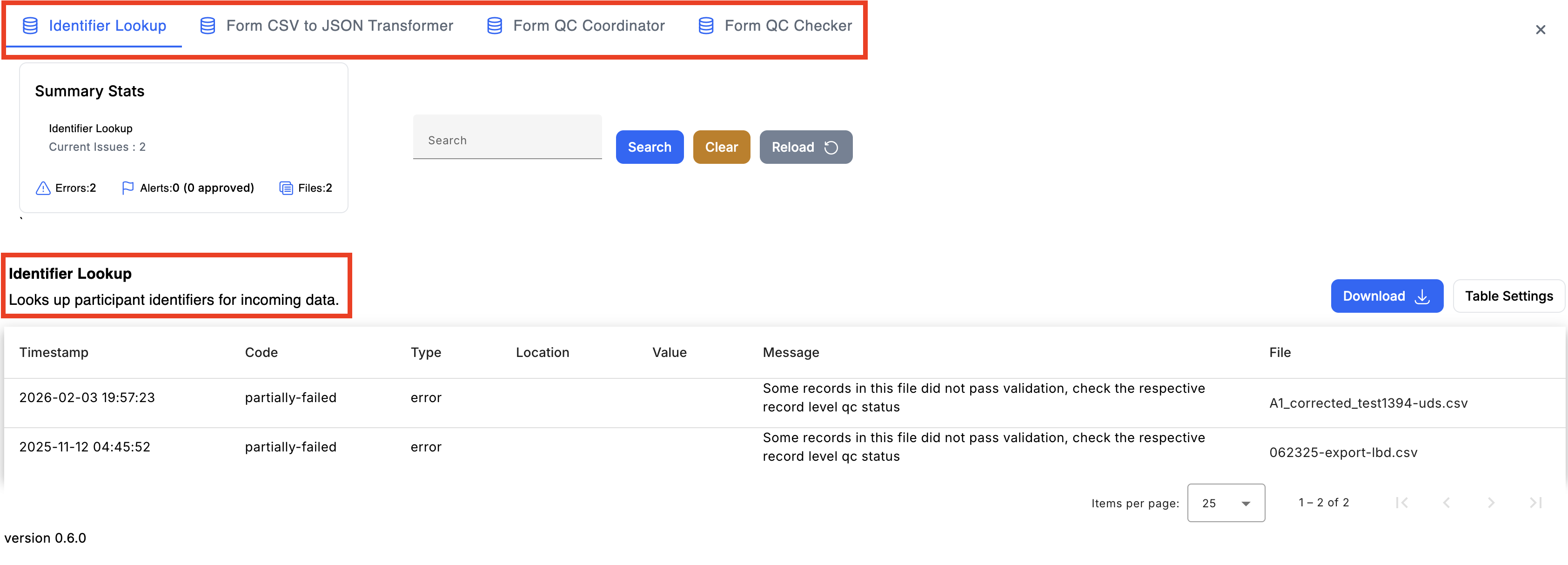1568x565 pixels.
Task: Select timestamp 2025-11-12 04:45:52
Action: pyautogui.click(x=85, y=447)
